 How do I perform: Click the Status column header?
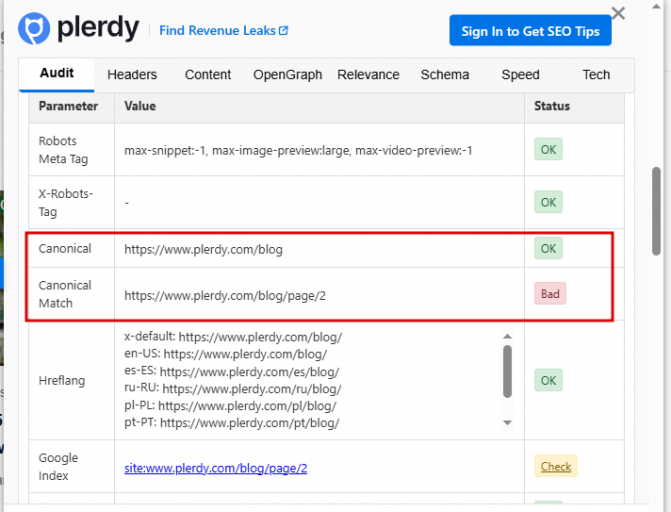point(552,106)
